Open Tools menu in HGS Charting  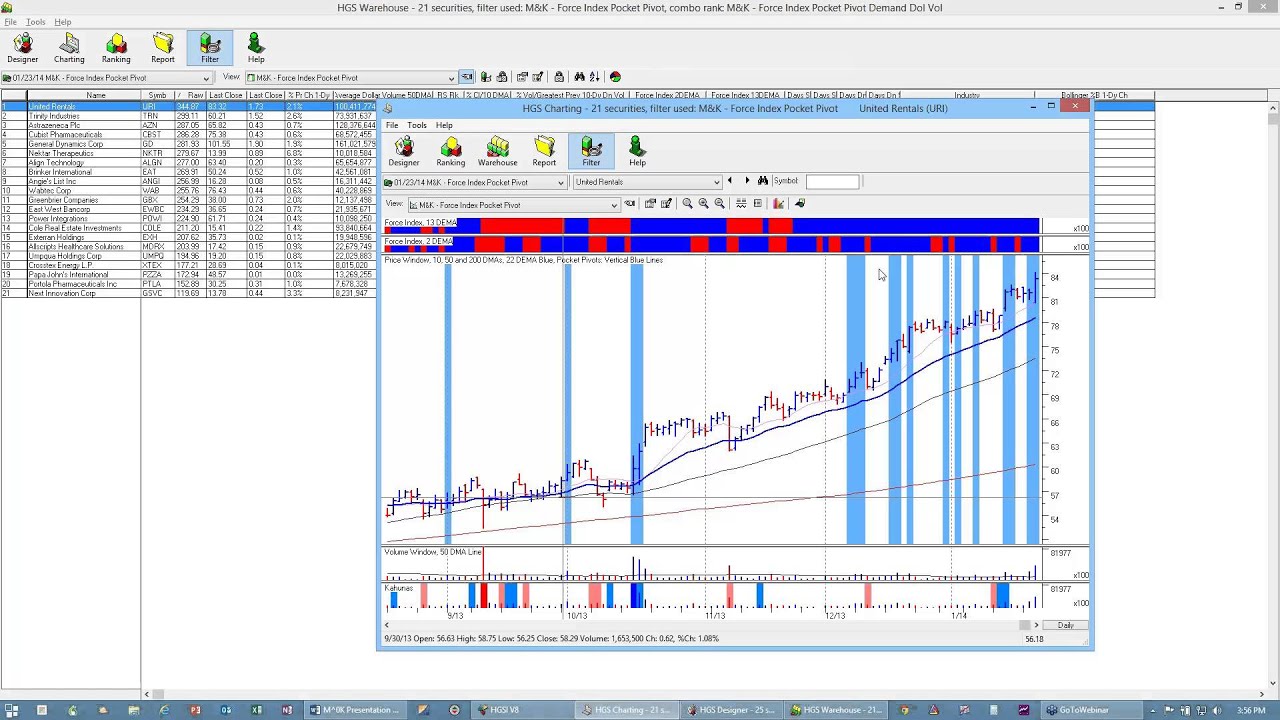pos(417,125)
